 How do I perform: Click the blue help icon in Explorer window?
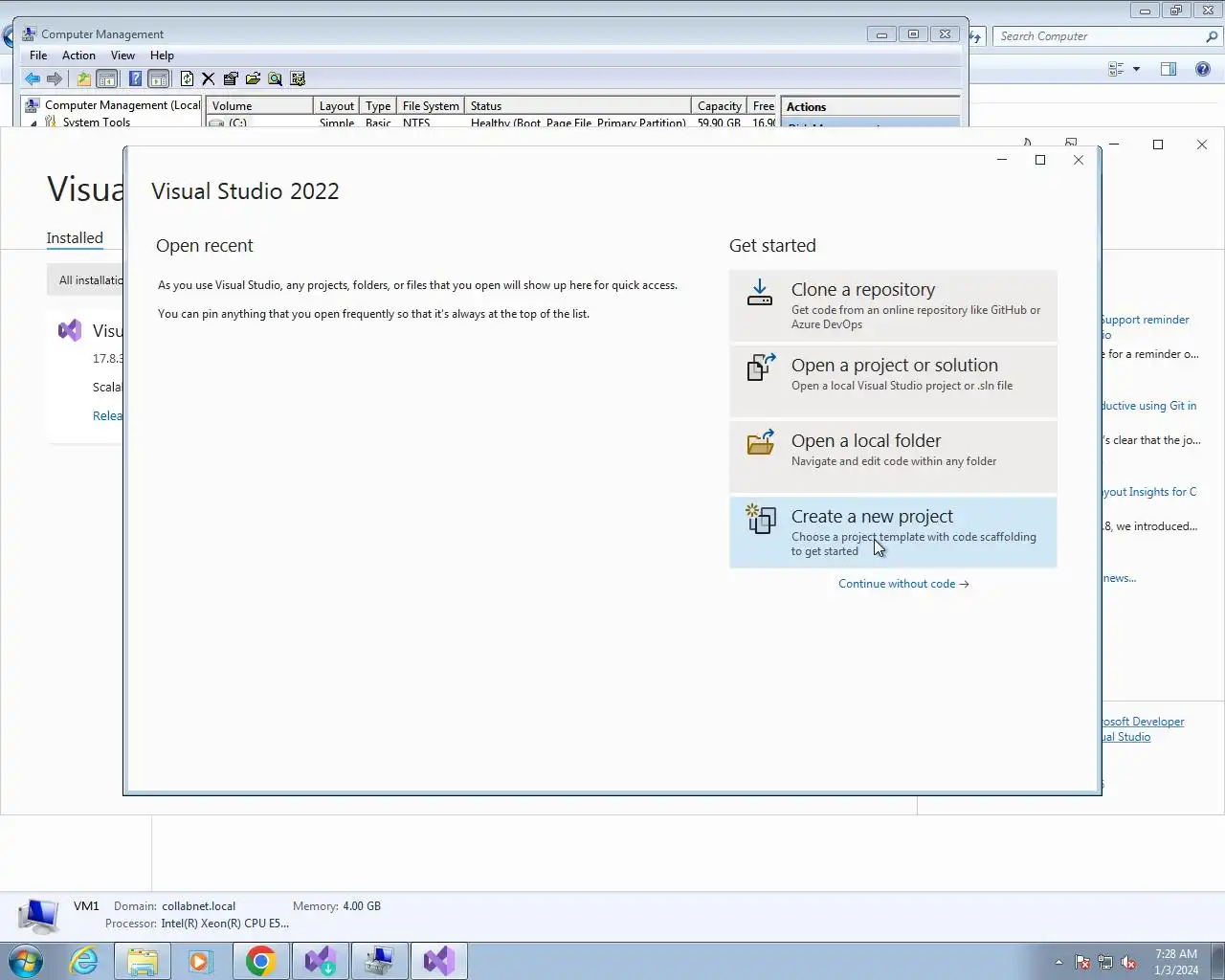pyautogui.click(x=1203, y=69)
